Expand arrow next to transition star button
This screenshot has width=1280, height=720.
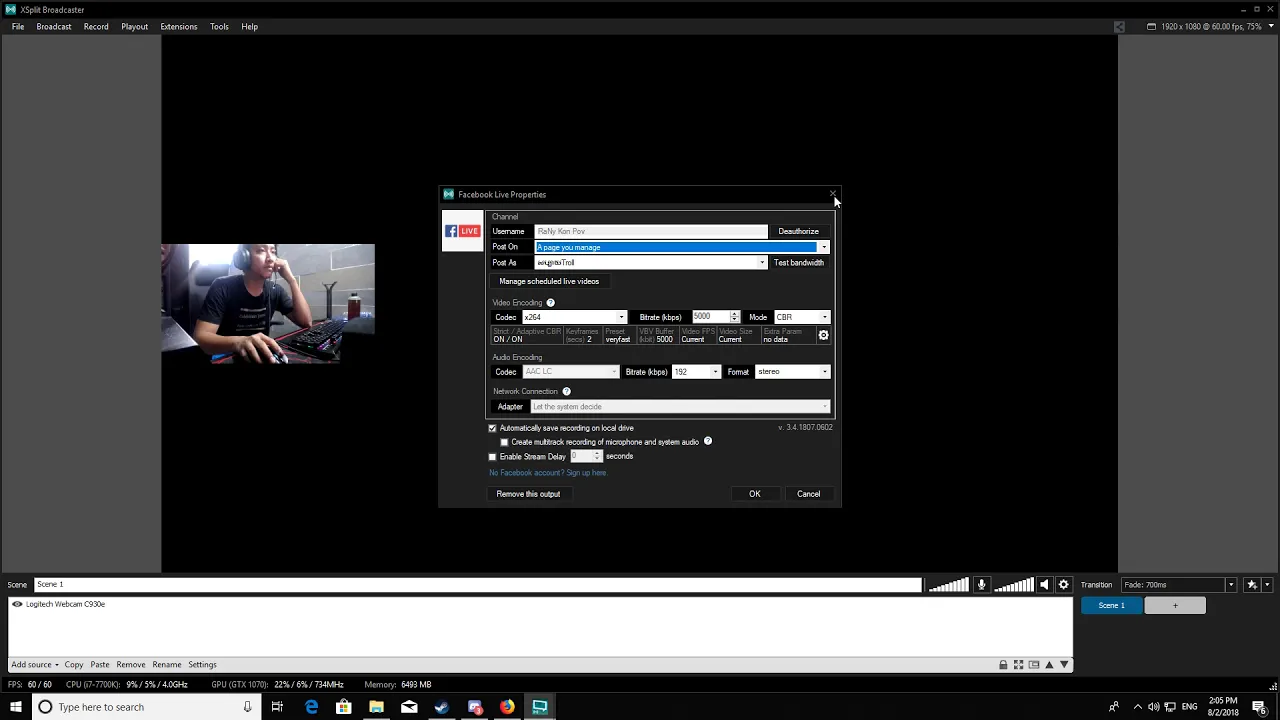[1267, 585]
